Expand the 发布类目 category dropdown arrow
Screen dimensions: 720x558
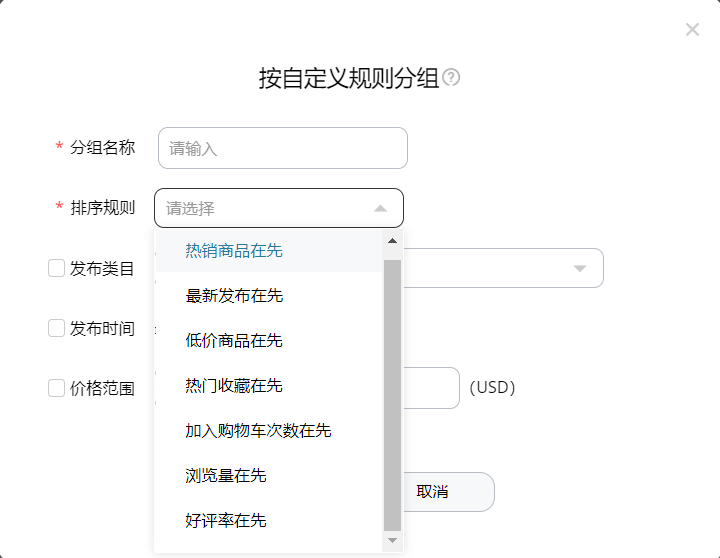(580, 268)
